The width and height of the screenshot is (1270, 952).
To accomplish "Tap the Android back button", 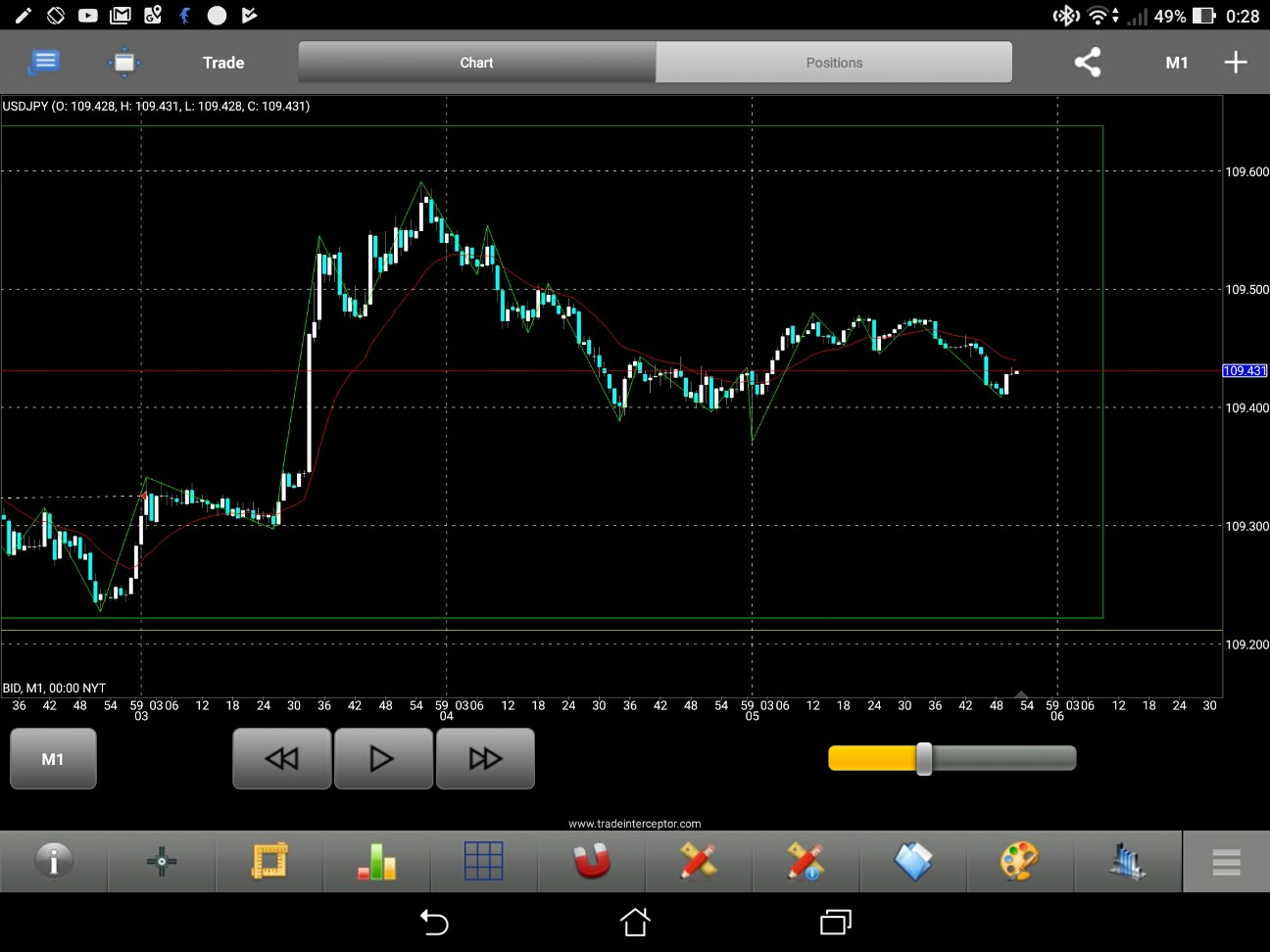I will [434, 922].
